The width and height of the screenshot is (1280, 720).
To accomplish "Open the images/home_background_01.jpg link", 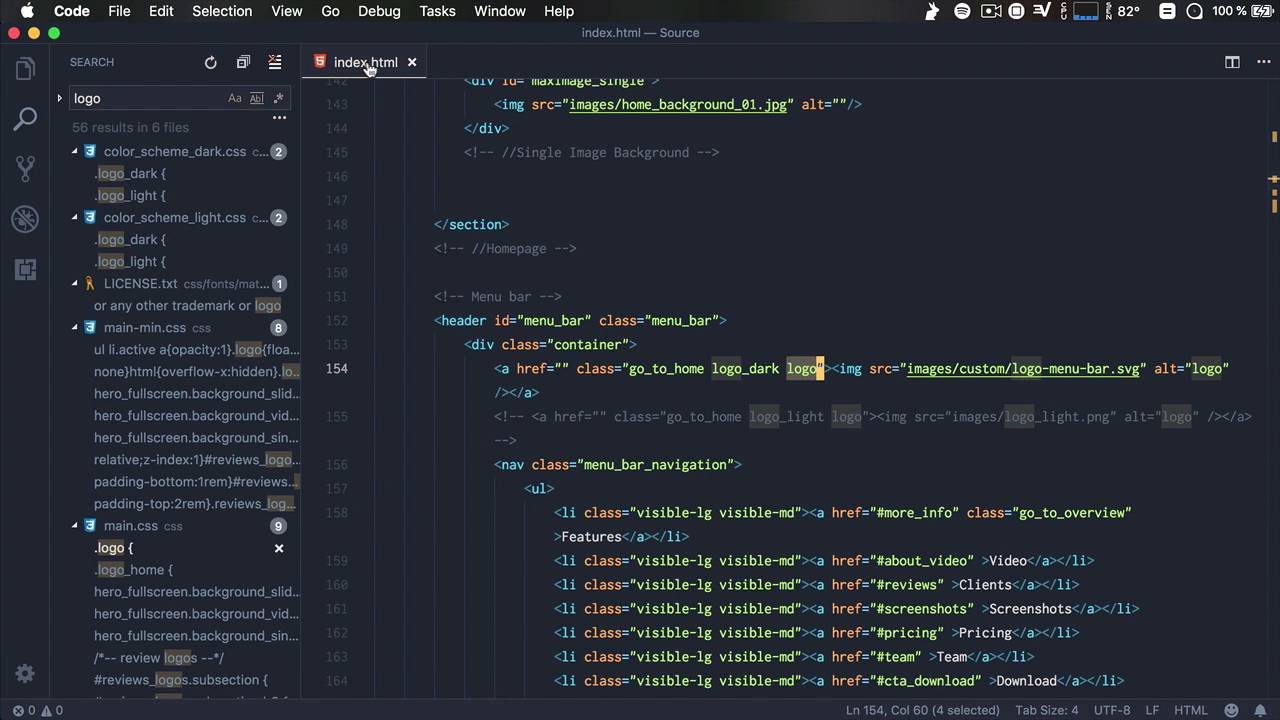I will 678,104.
